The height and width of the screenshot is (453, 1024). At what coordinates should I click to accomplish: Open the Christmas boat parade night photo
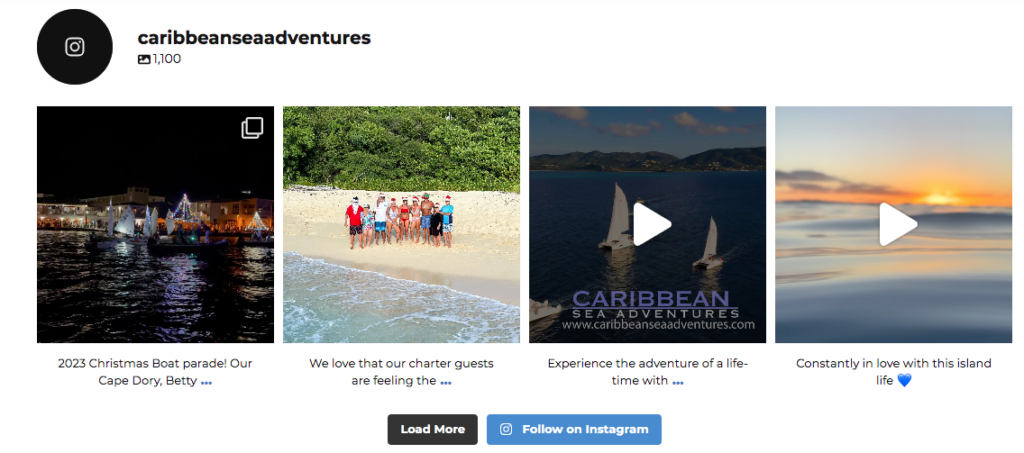click(155, 225)
